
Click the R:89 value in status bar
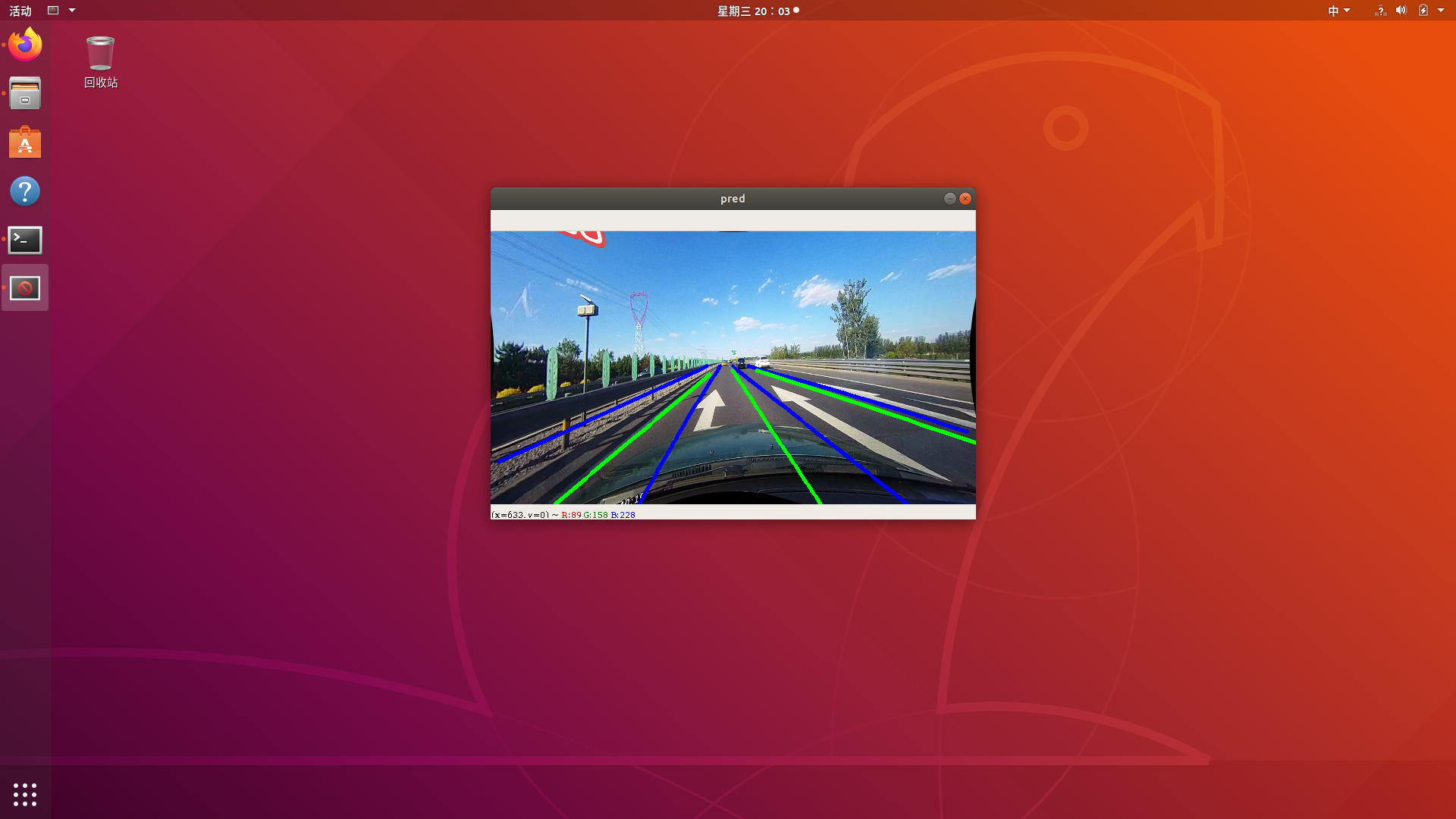(x=571, y=515)
